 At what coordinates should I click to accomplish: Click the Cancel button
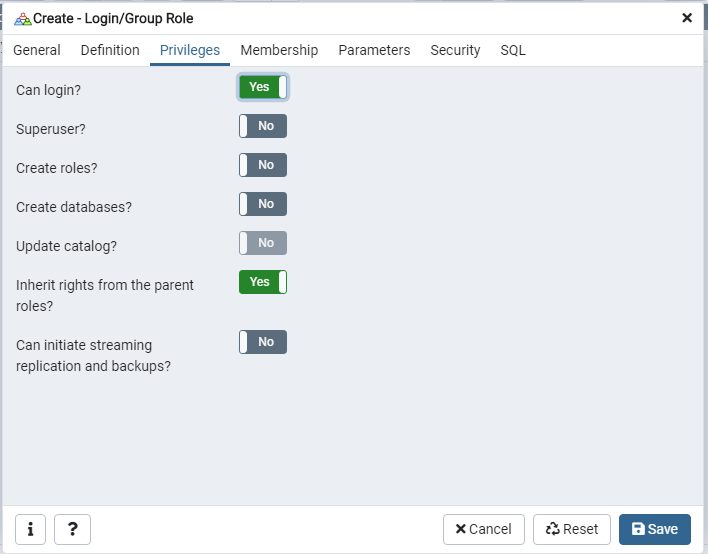(x=484, y=529)
